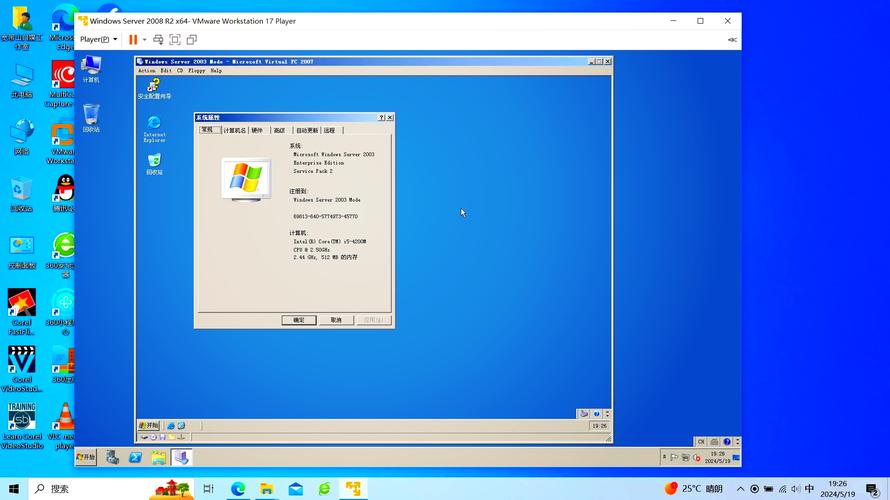Click the 取消 button in System Properties
This screenshot has width=890, height=500.
tap(335, 320)
